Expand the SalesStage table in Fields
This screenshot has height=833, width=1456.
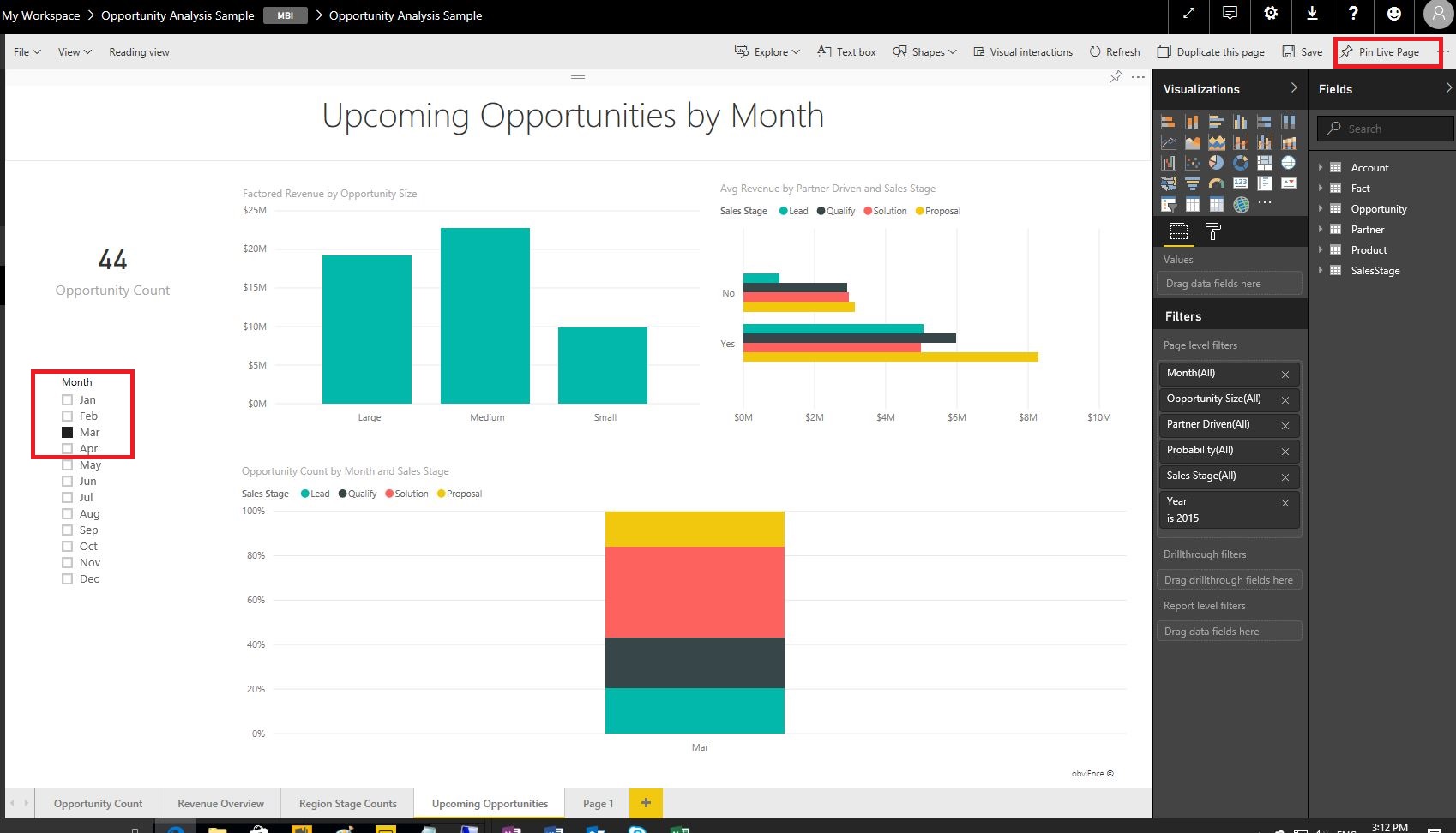[1321, 271]
